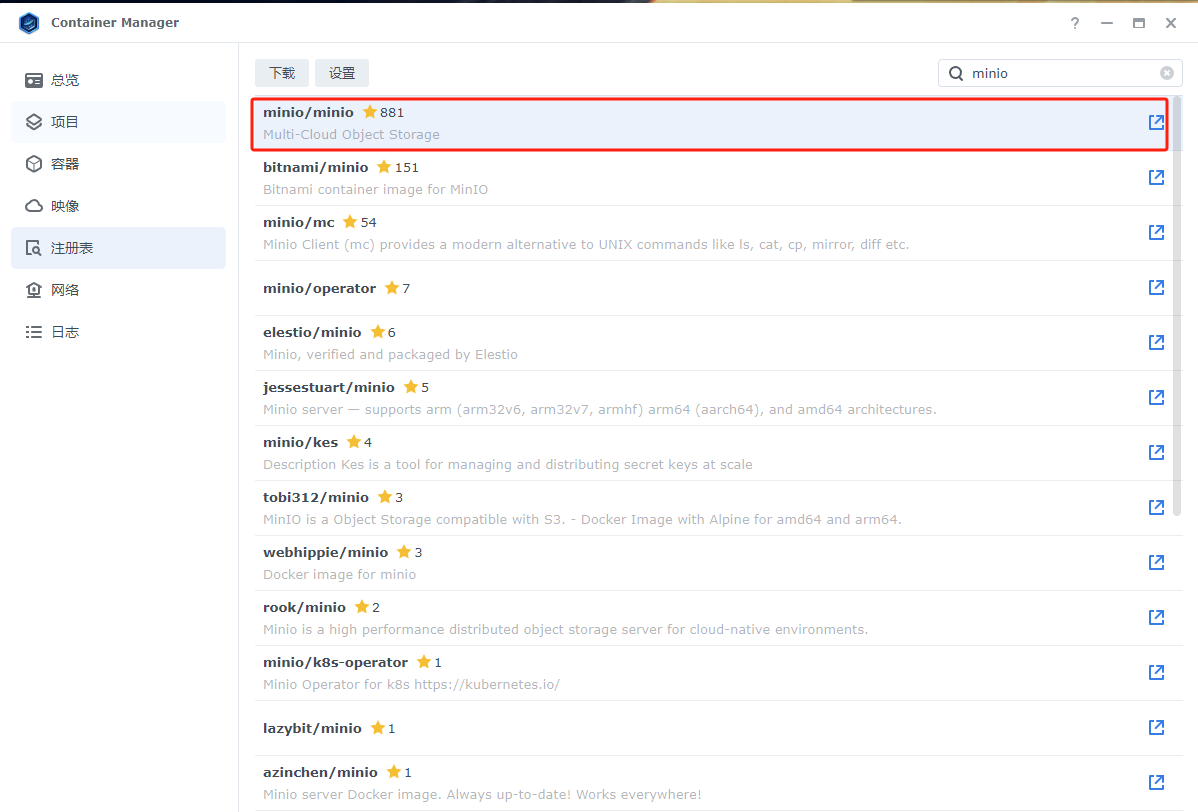Screen dimensions: 1198x812
Task: Clear the minio search text
Action: tap(1167, 73)
